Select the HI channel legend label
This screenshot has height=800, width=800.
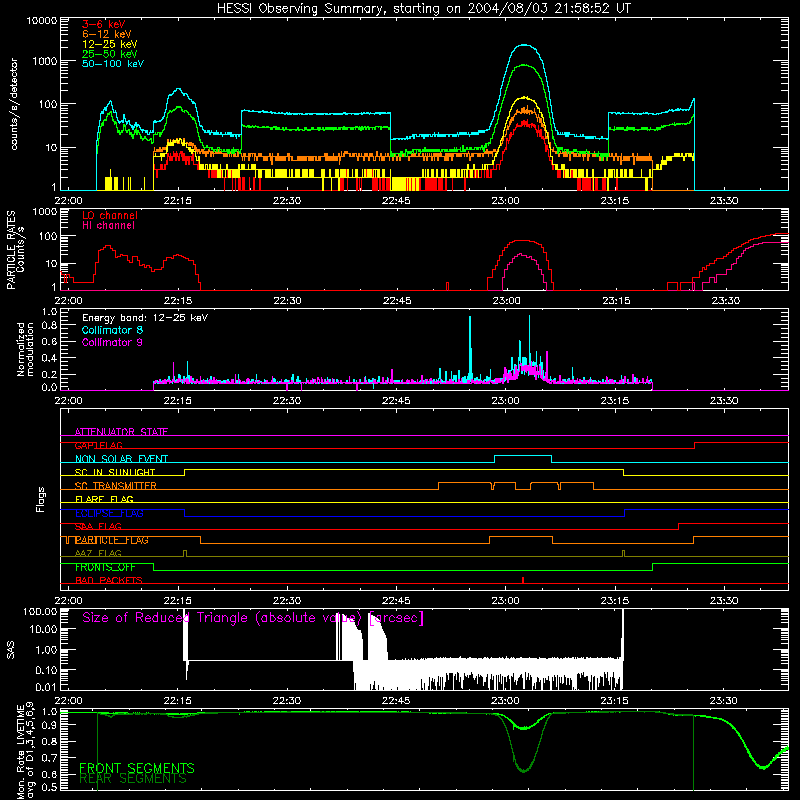pyautogui.click(x=108, y=226)
